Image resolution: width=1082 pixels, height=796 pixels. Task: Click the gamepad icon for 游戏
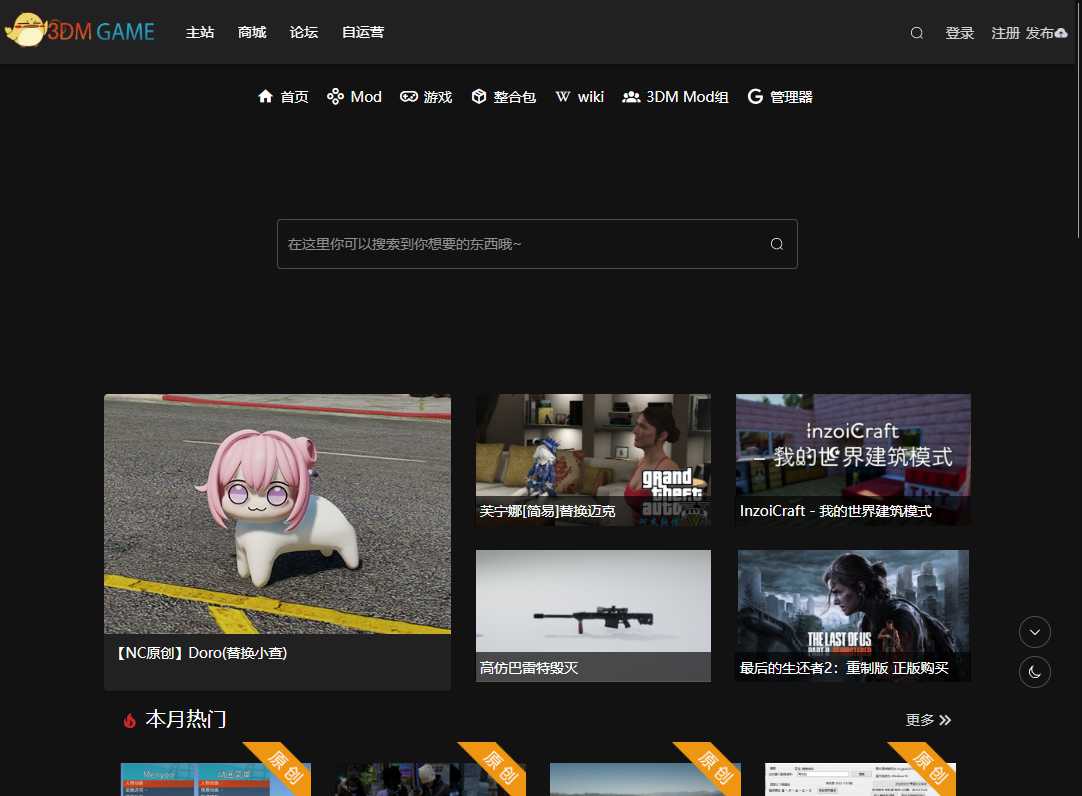409,97
